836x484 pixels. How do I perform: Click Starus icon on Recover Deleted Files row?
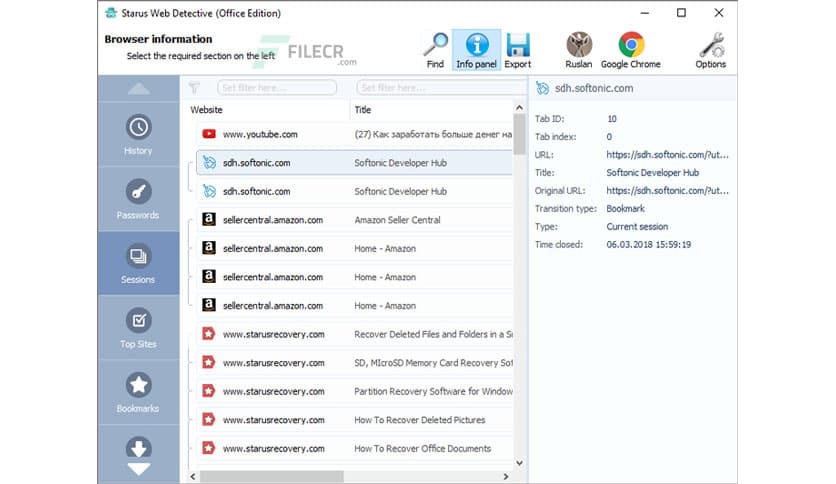pos(208,334)
